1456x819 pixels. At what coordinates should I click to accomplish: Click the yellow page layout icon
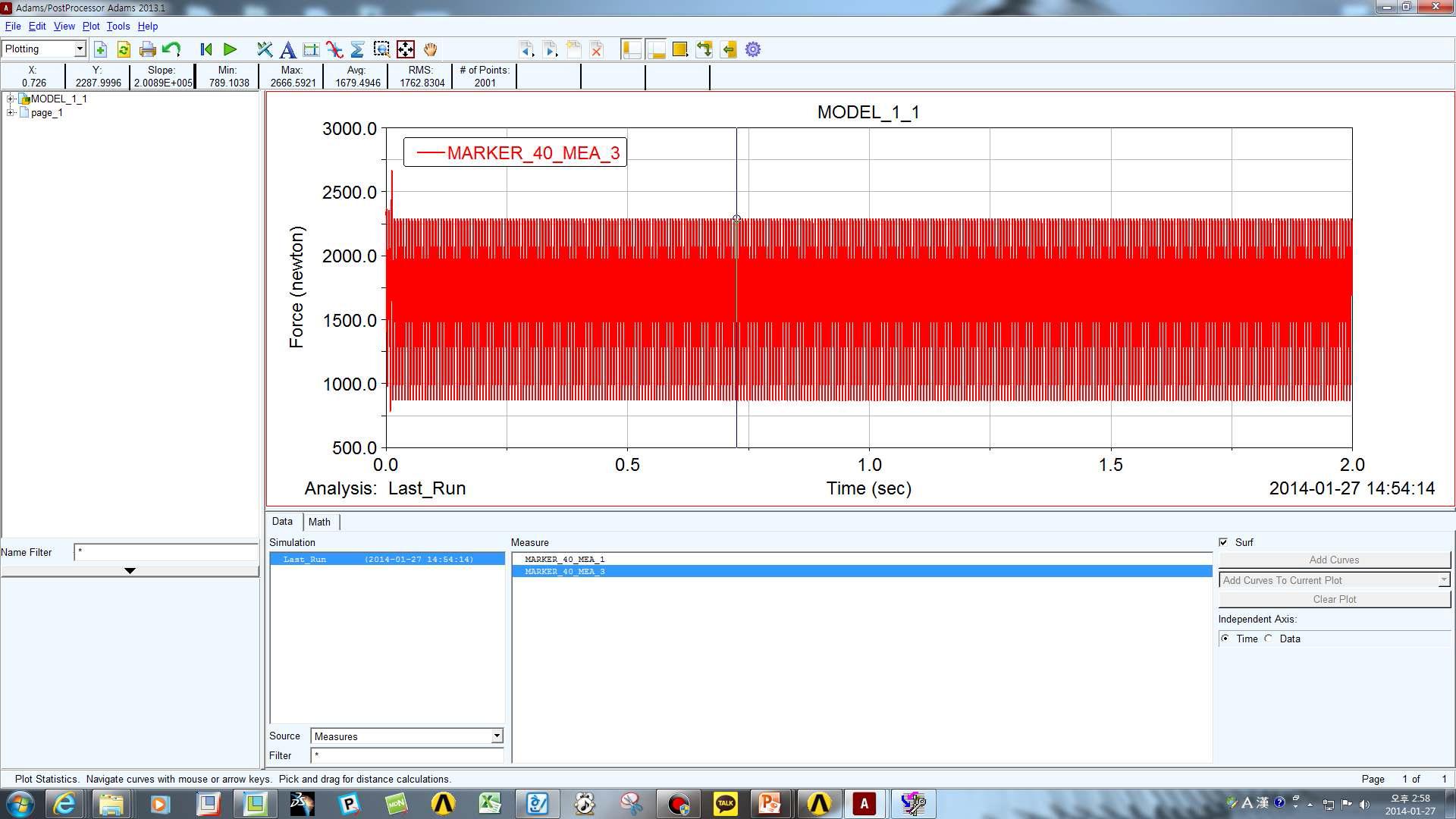pyautogui.click(x=680, y=50)
